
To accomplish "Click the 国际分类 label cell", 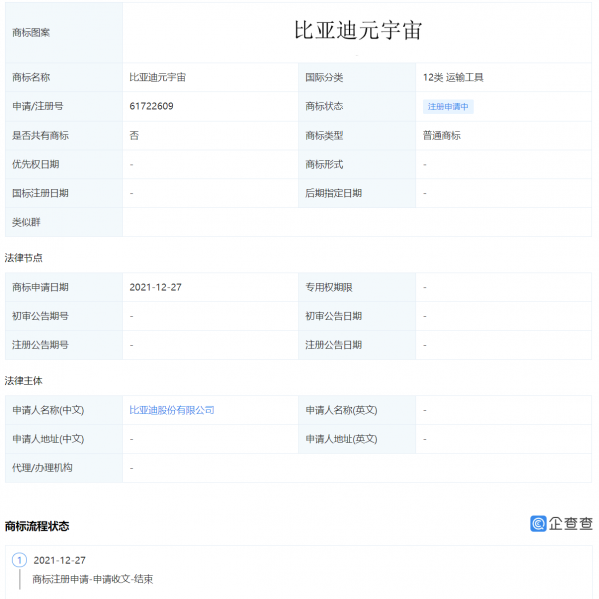I will click(x=357, y=78).
